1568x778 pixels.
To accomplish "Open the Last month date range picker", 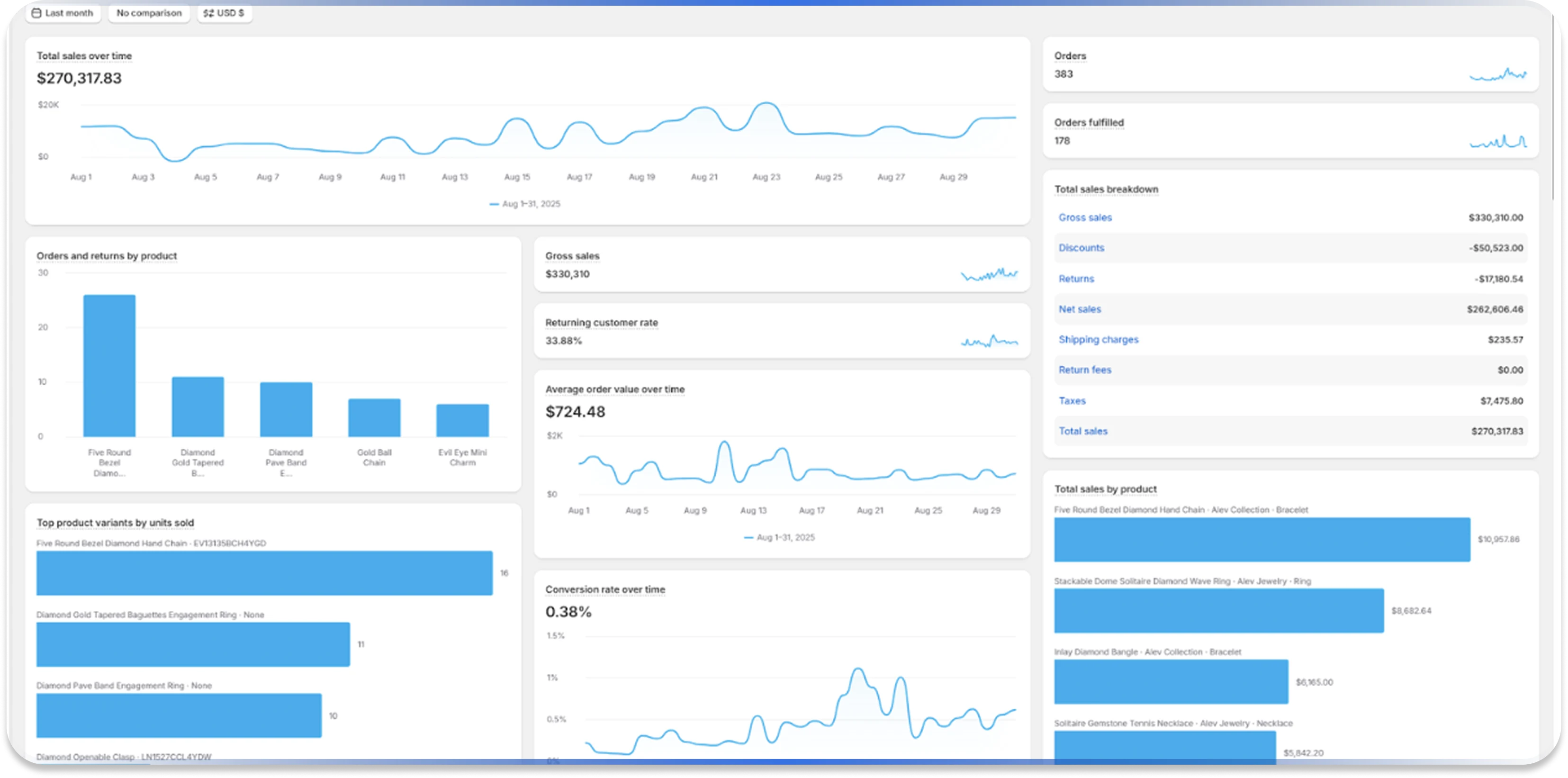I will [63, 13].
